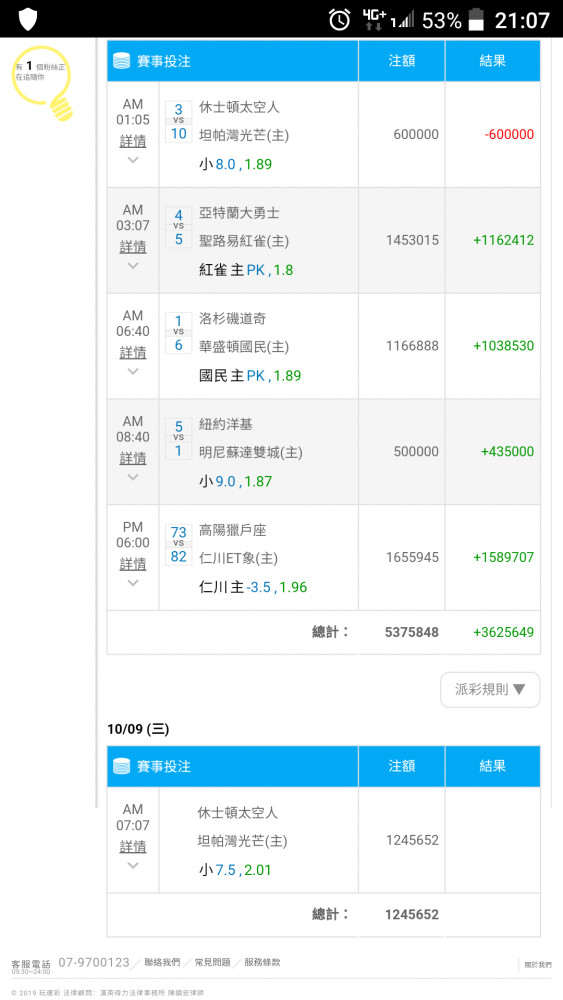Open 詳情 for AM 08:40 game
The height and width of the screenshot is (1000, 563).
pos(133,459)
